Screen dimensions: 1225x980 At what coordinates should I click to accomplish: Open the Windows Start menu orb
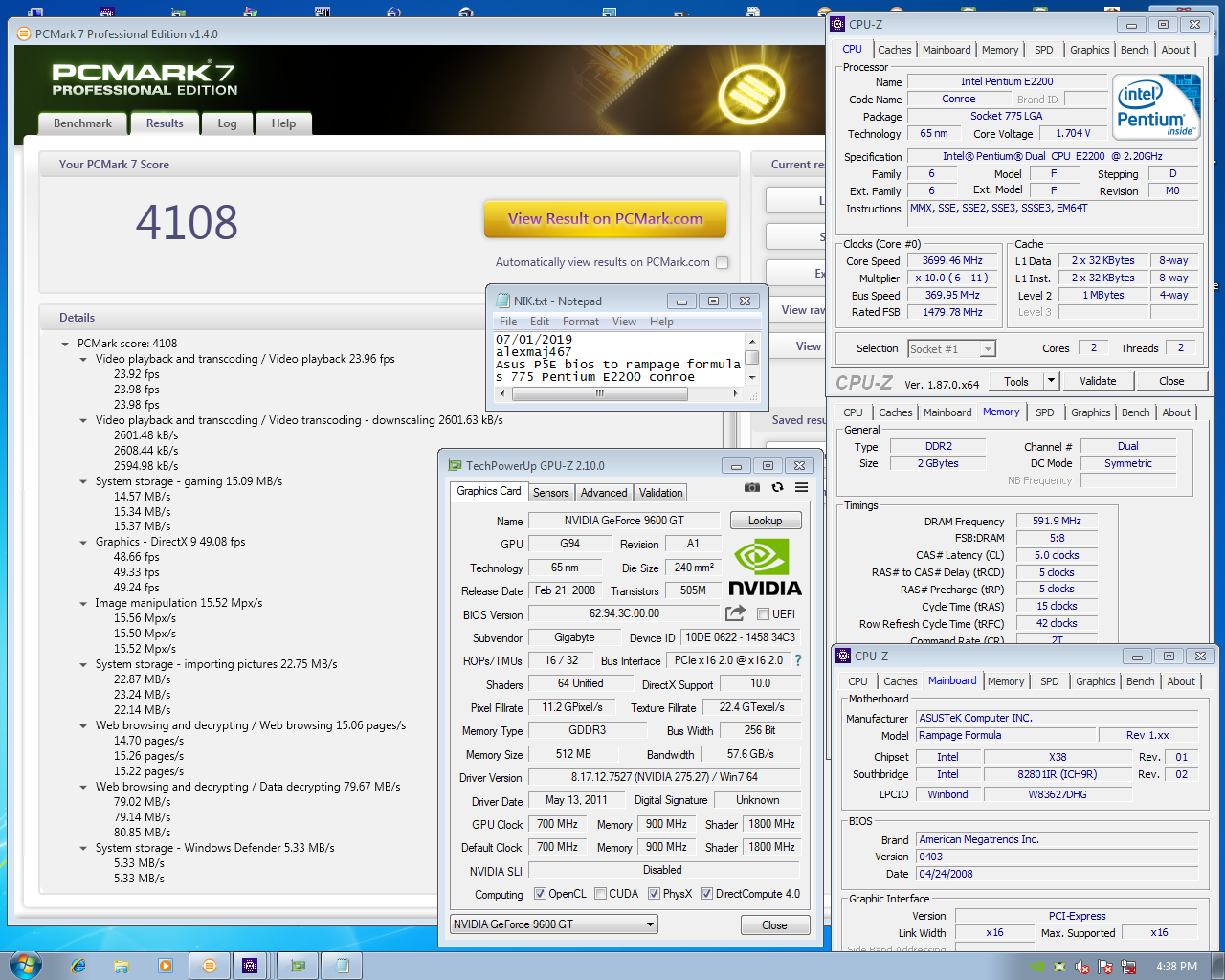pos(26,965)
